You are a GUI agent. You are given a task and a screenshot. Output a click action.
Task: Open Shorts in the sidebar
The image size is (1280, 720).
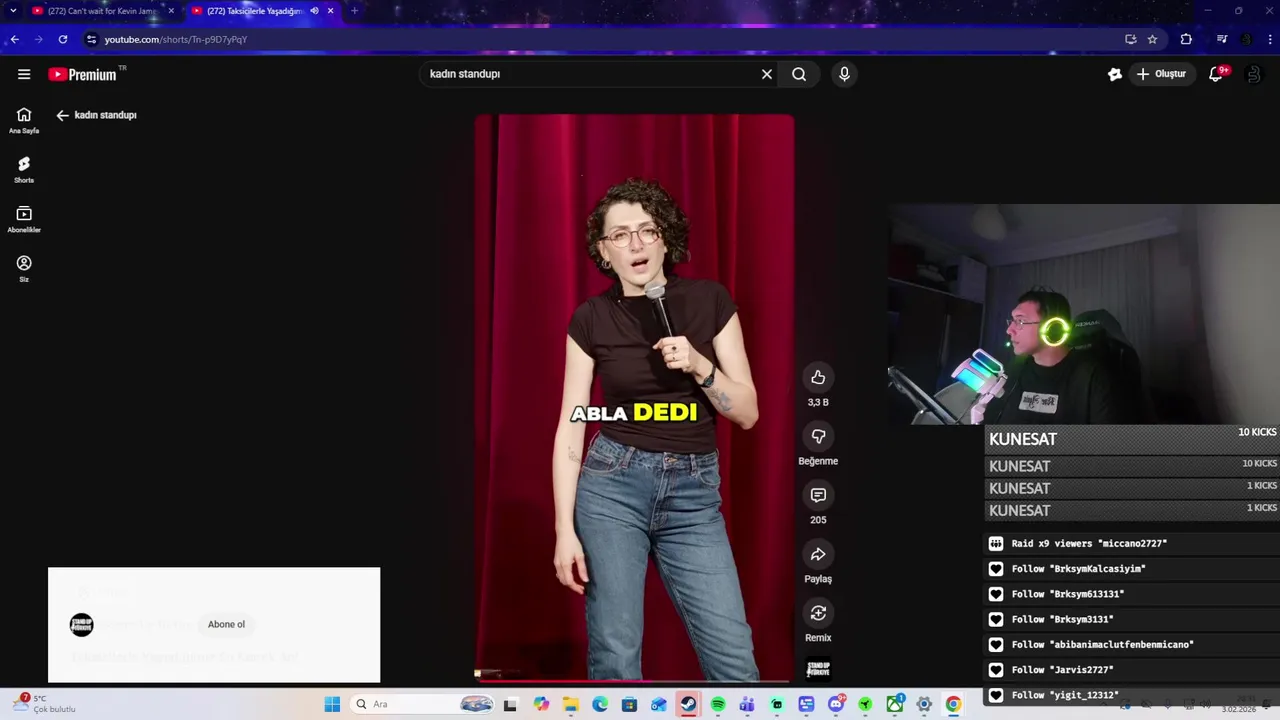(24, 170)
